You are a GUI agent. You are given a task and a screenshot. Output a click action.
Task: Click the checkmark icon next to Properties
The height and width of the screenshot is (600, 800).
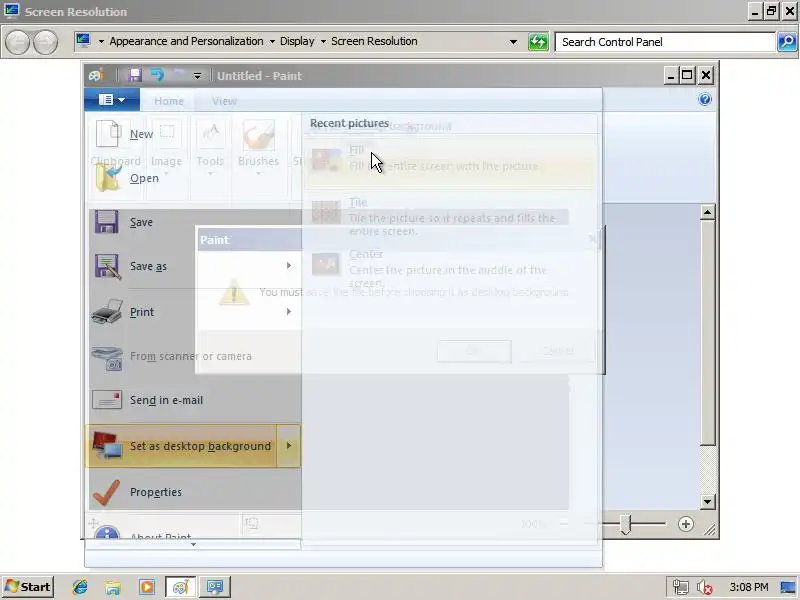tap(107, 492)
